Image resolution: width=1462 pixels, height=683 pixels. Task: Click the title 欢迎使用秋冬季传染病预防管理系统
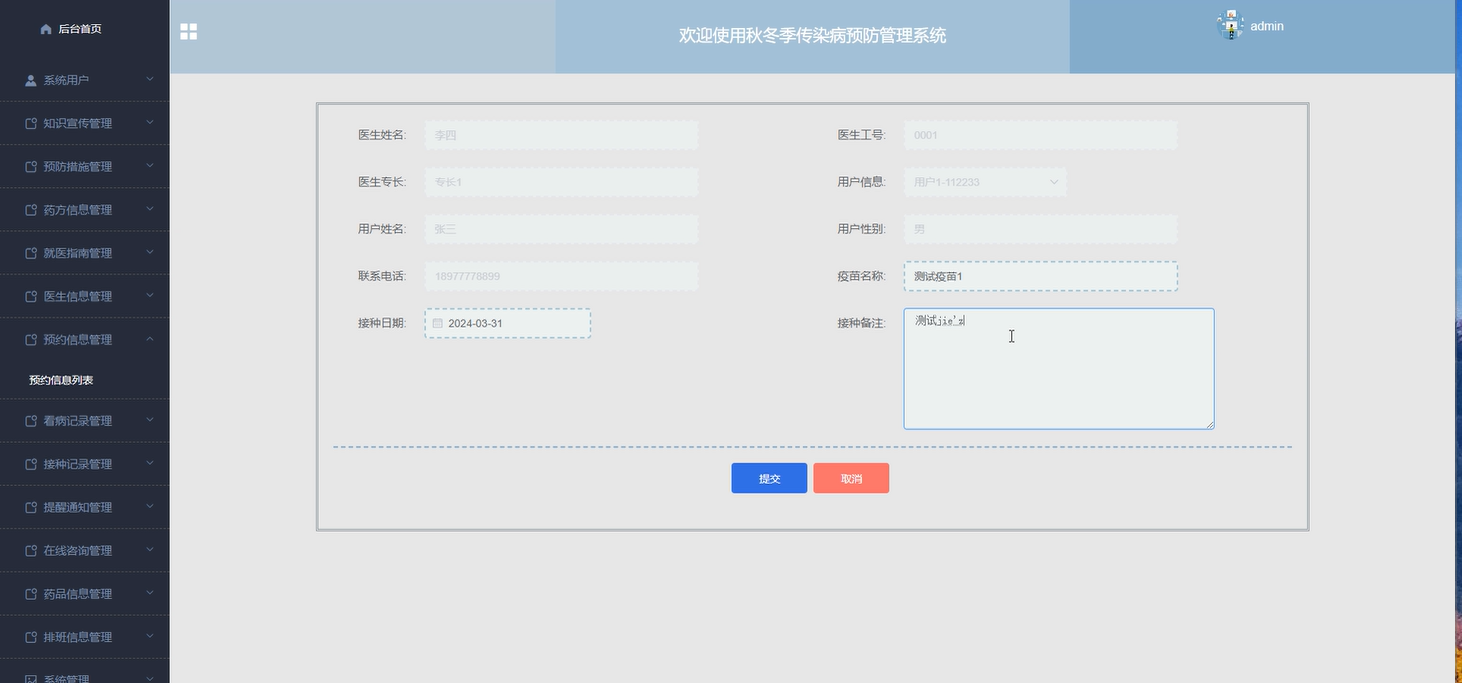[x=813, y=36]
